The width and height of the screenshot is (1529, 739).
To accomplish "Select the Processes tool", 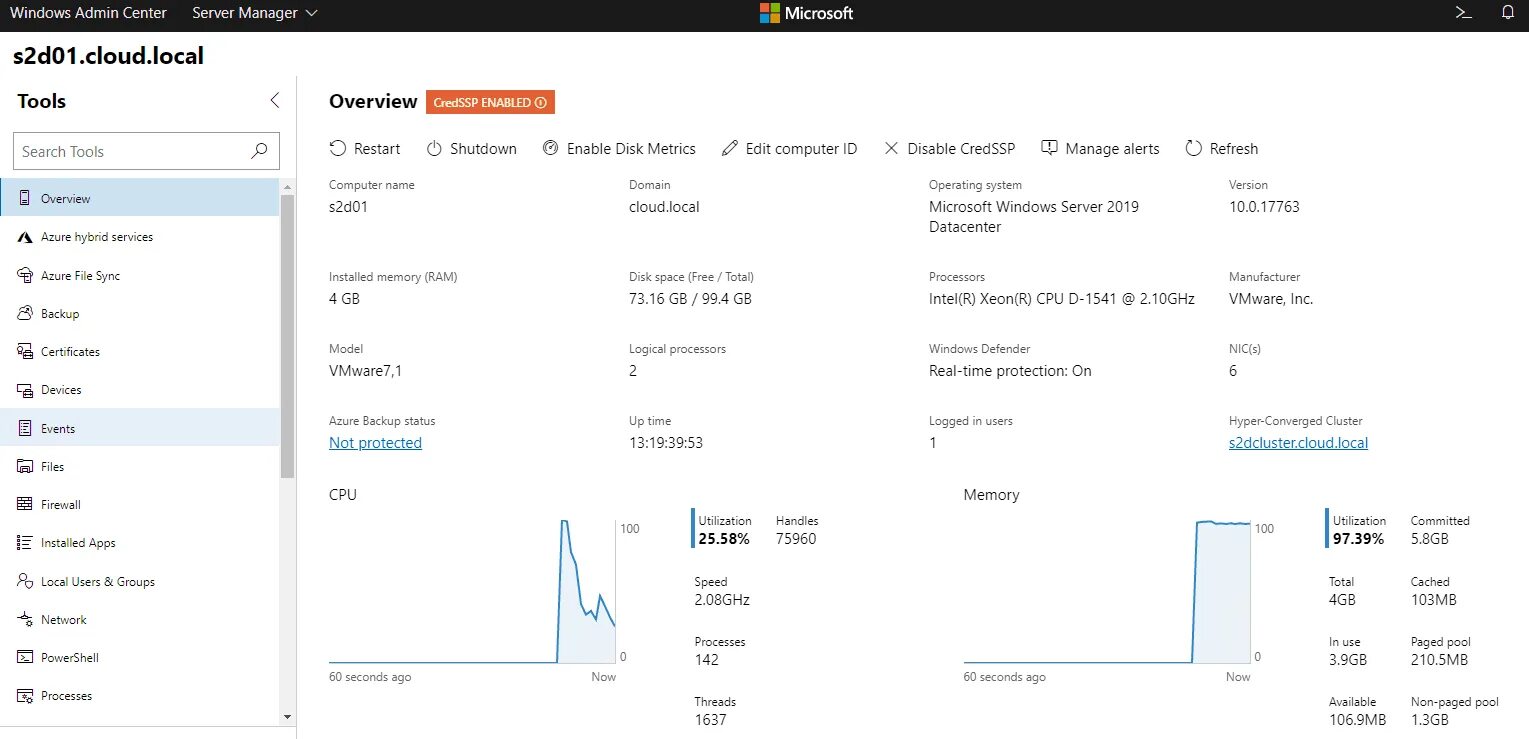I will pyautogui.click(x=66, y=695).
